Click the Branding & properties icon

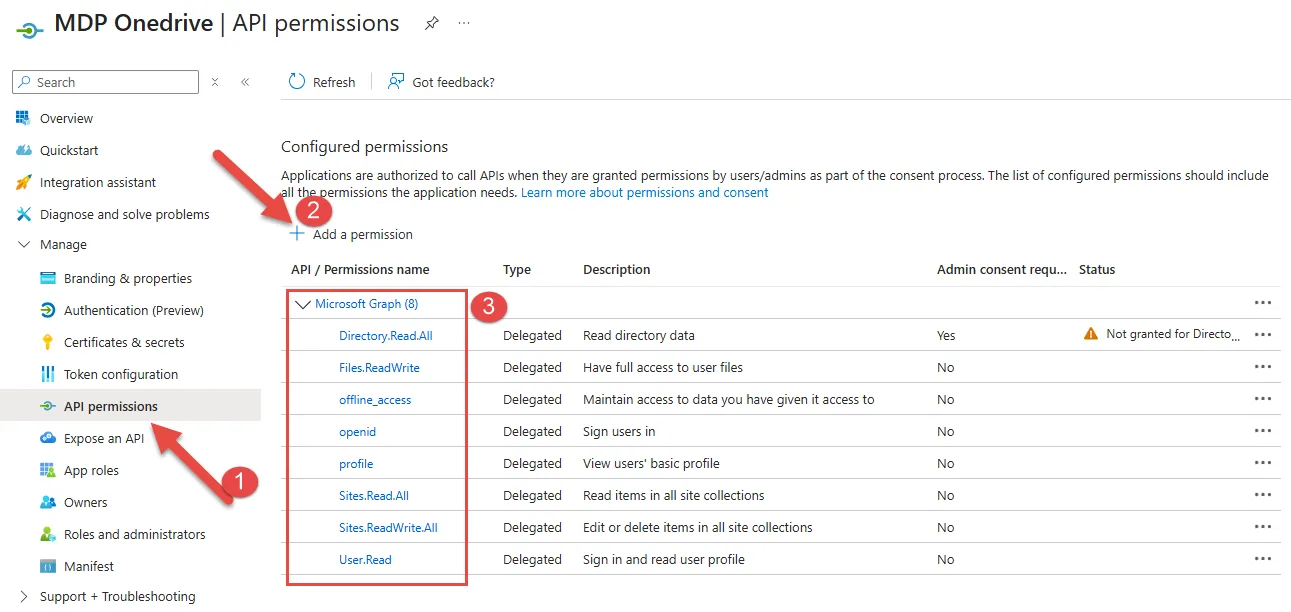(x=47, y=278)
